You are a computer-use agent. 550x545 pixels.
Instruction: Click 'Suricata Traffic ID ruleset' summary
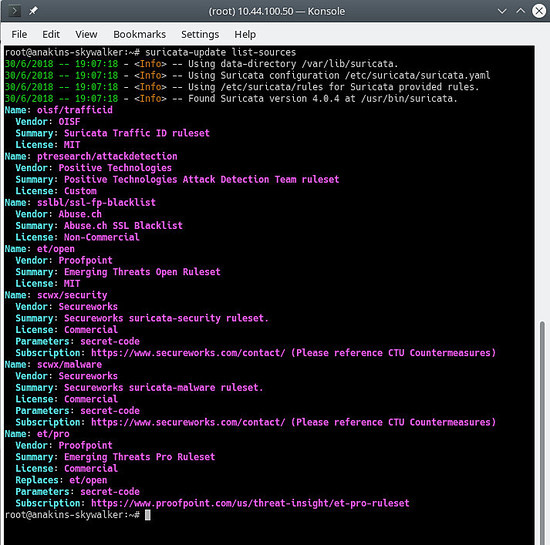tap(137, 133)
